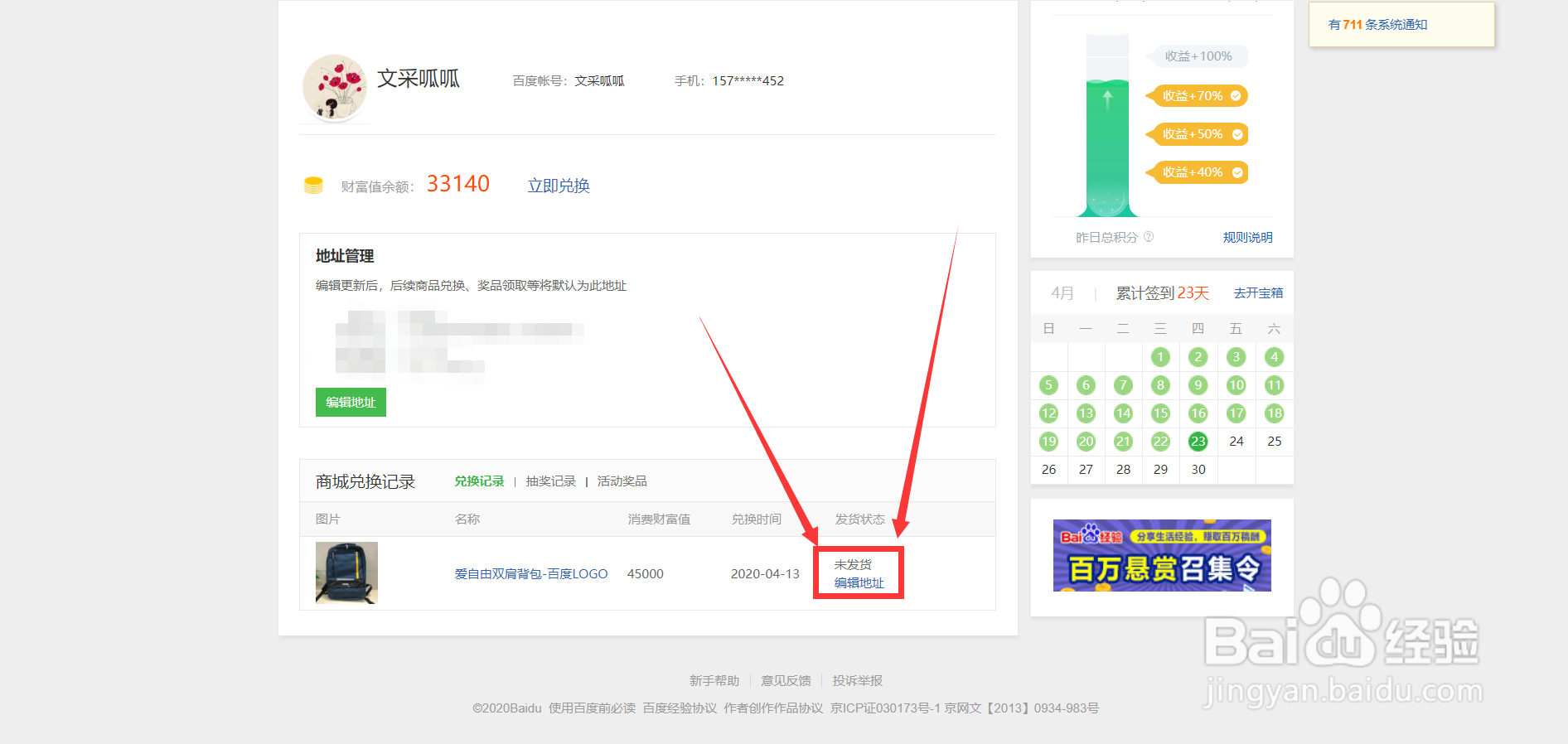Open the 百万悬赏召集令 banner ad
Viewport: 1568px width, 744px height.
point(1162,555)
